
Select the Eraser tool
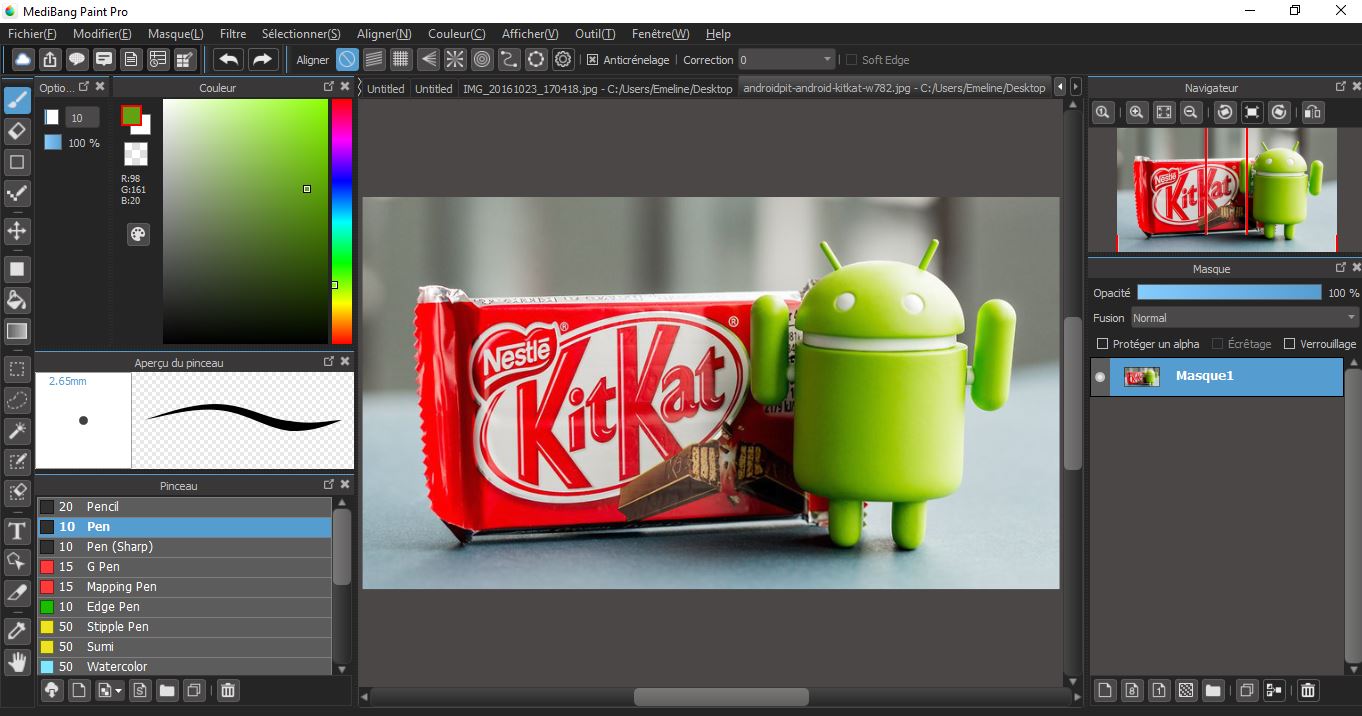coord(17,131)
